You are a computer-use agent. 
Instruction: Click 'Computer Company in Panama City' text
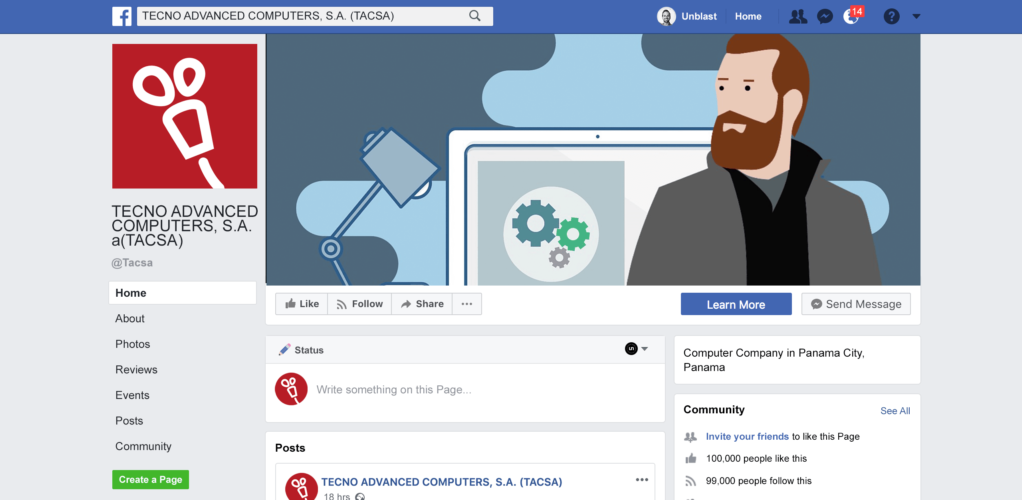click(774, 360)
